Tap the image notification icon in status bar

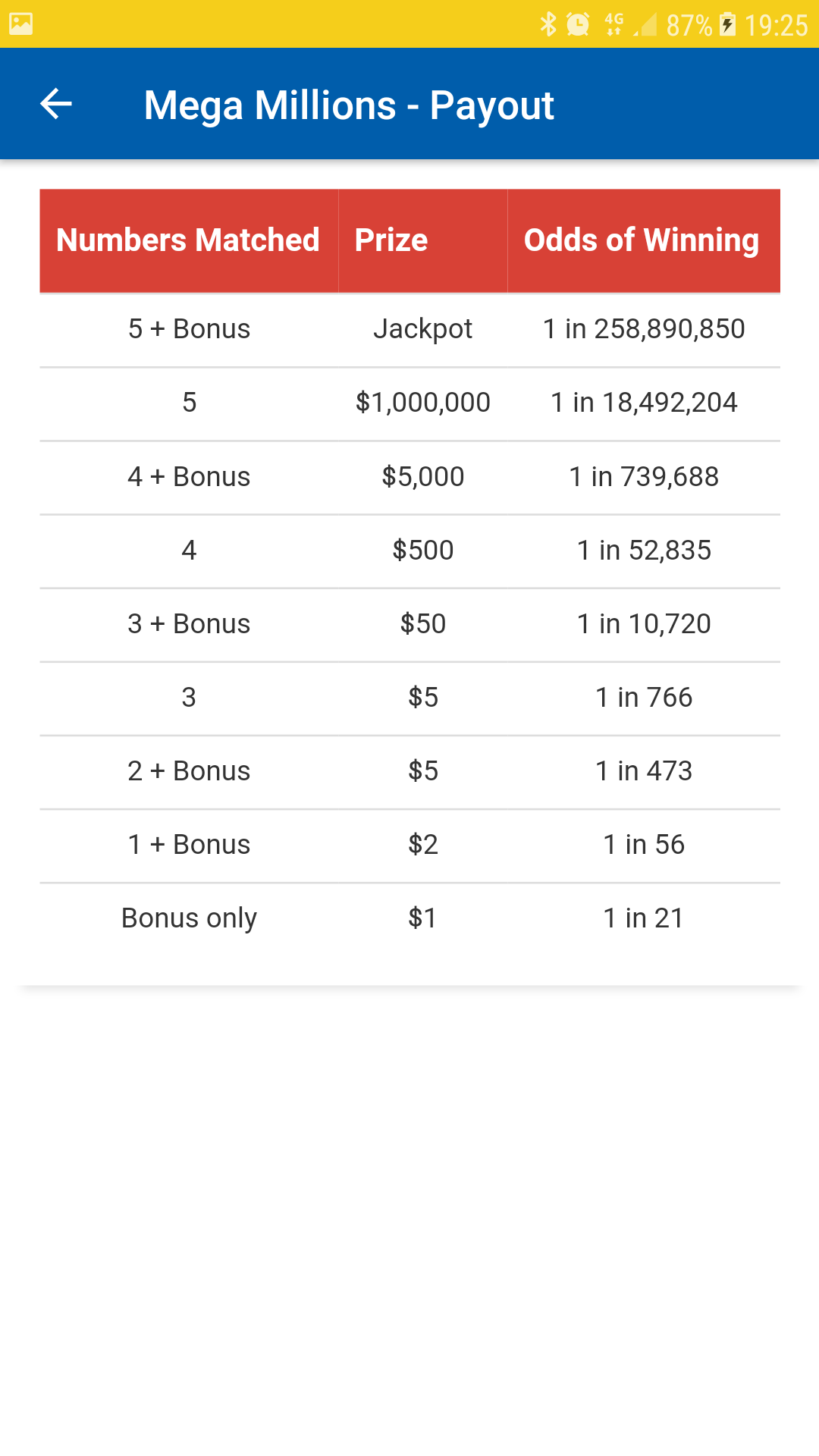pos(21,24)
